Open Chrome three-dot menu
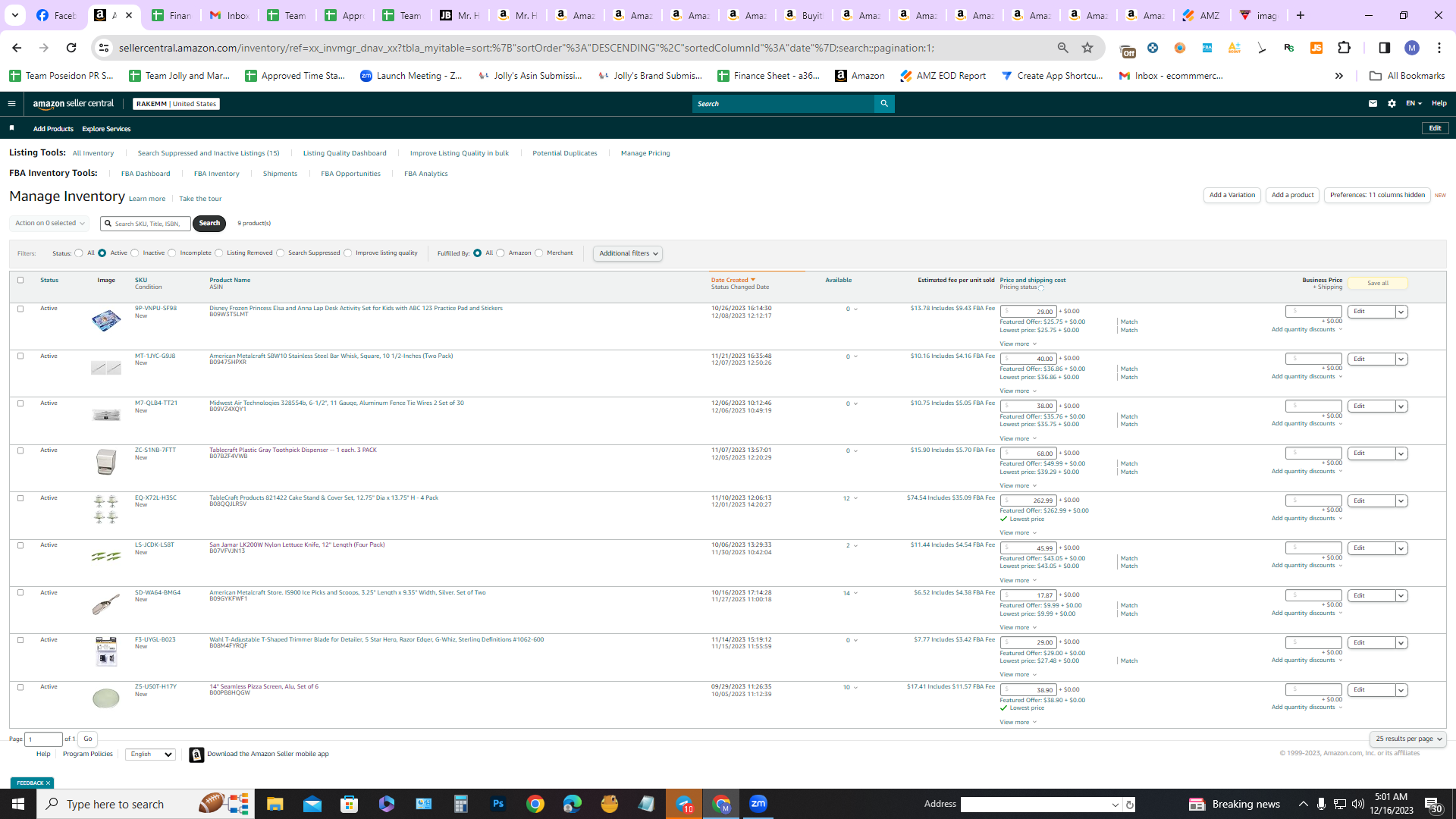The width and height of the screenshot is (1456, 819). tap(1439, 48)
